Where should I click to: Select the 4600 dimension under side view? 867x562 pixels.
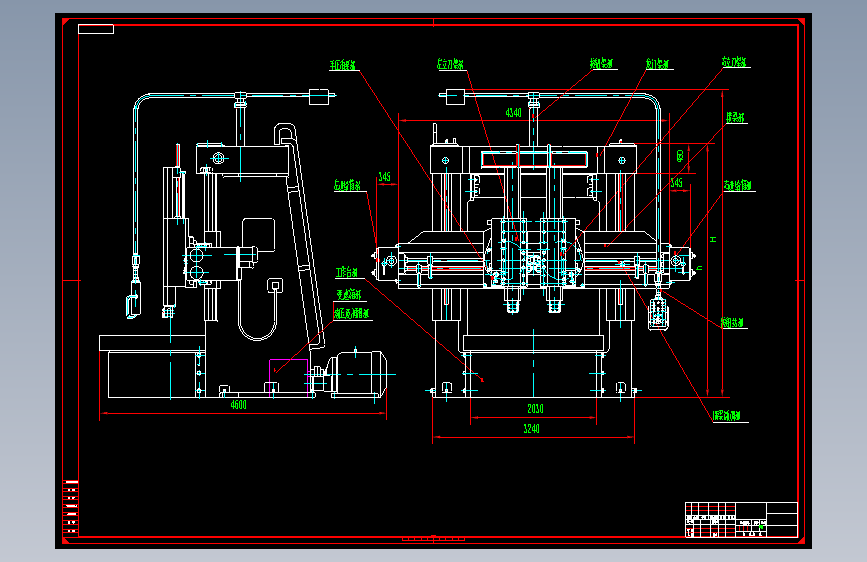point(238,405)
